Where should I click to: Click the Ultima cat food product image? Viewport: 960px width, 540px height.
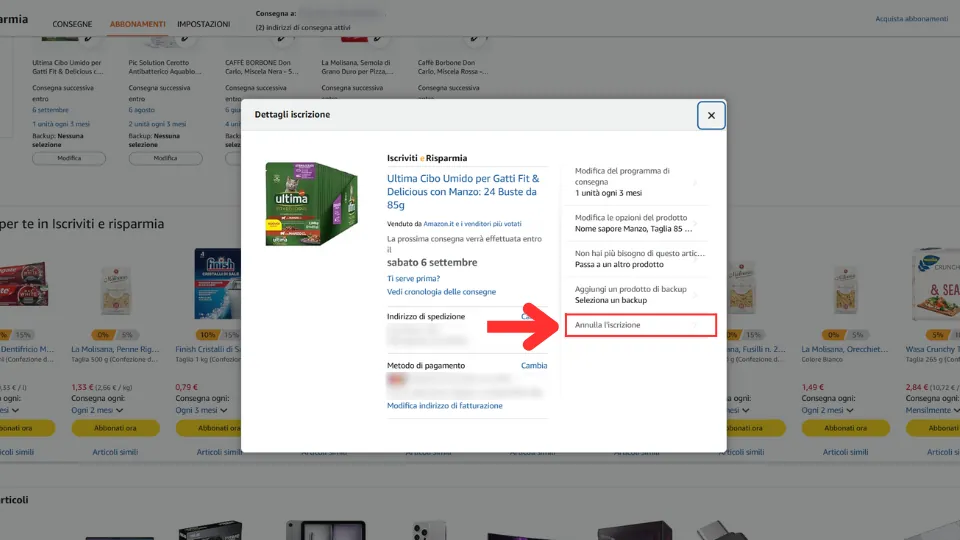311,204
